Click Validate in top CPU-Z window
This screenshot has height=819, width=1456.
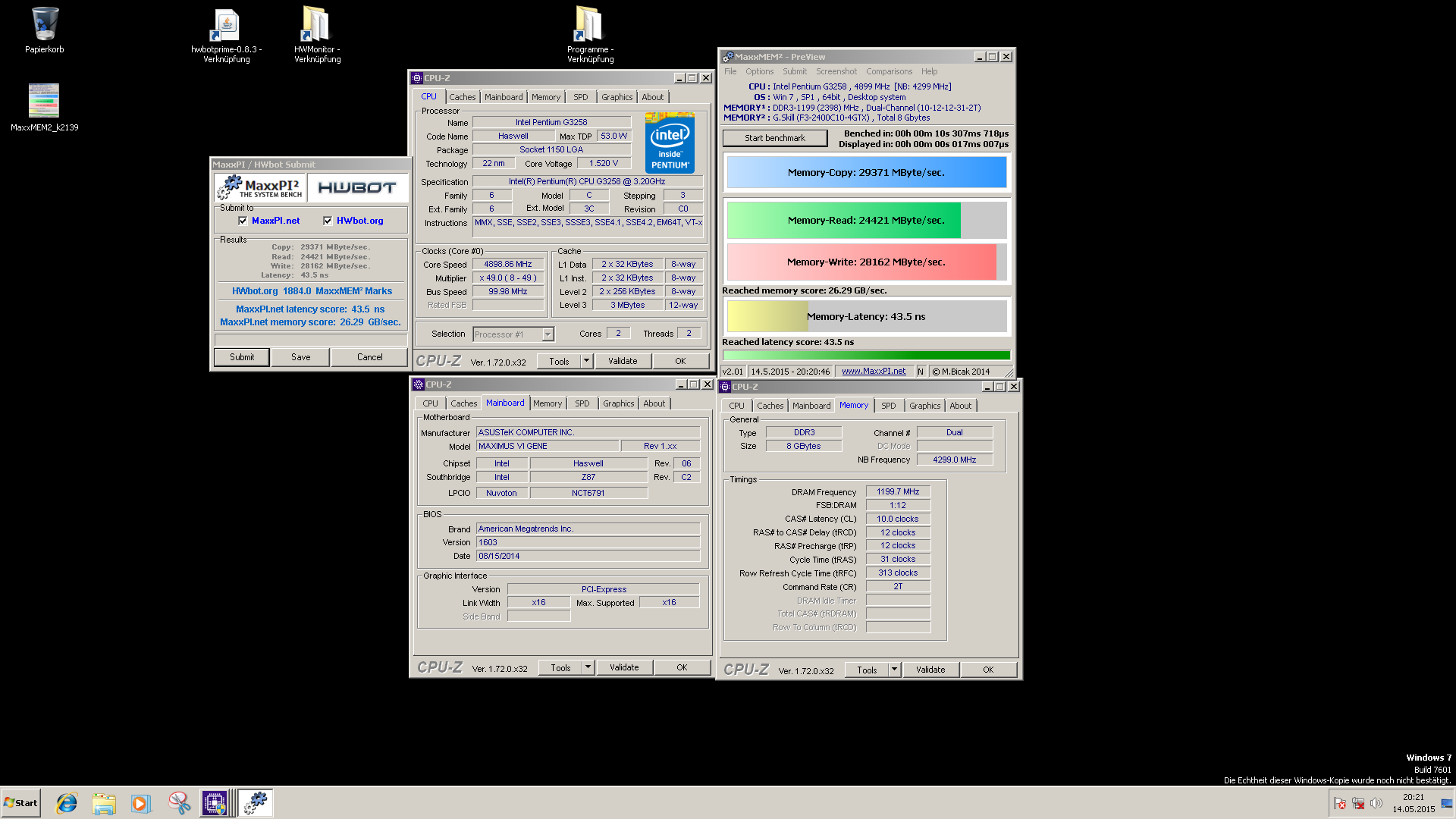point(623,362)
